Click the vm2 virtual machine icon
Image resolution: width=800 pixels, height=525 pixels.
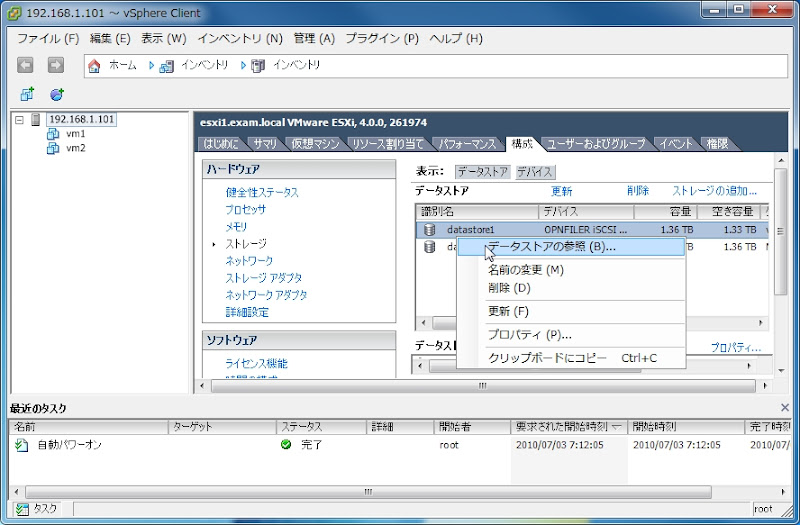[53, 148]
